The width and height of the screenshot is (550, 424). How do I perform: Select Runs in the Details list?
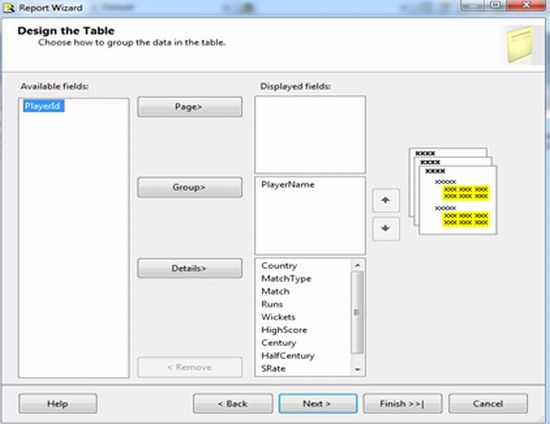click(x=272, y=304)
